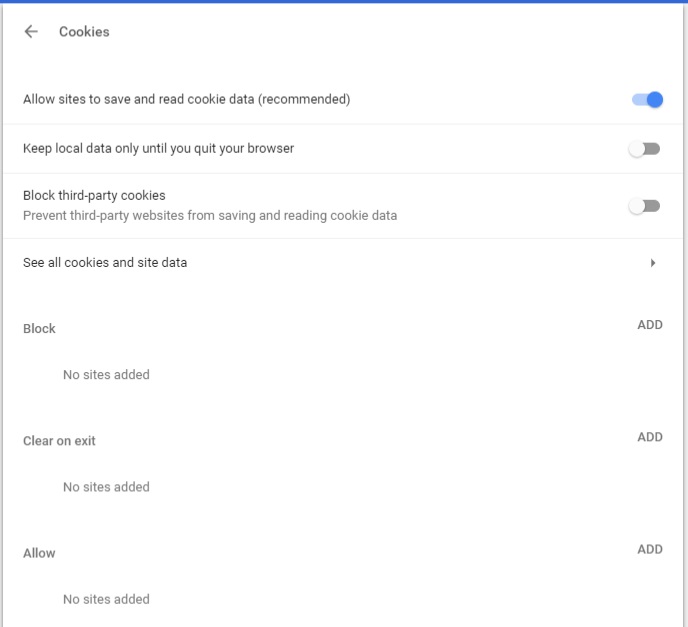
Task: Enable keep local data until quit toggle
Action: (x=644, y=149)
